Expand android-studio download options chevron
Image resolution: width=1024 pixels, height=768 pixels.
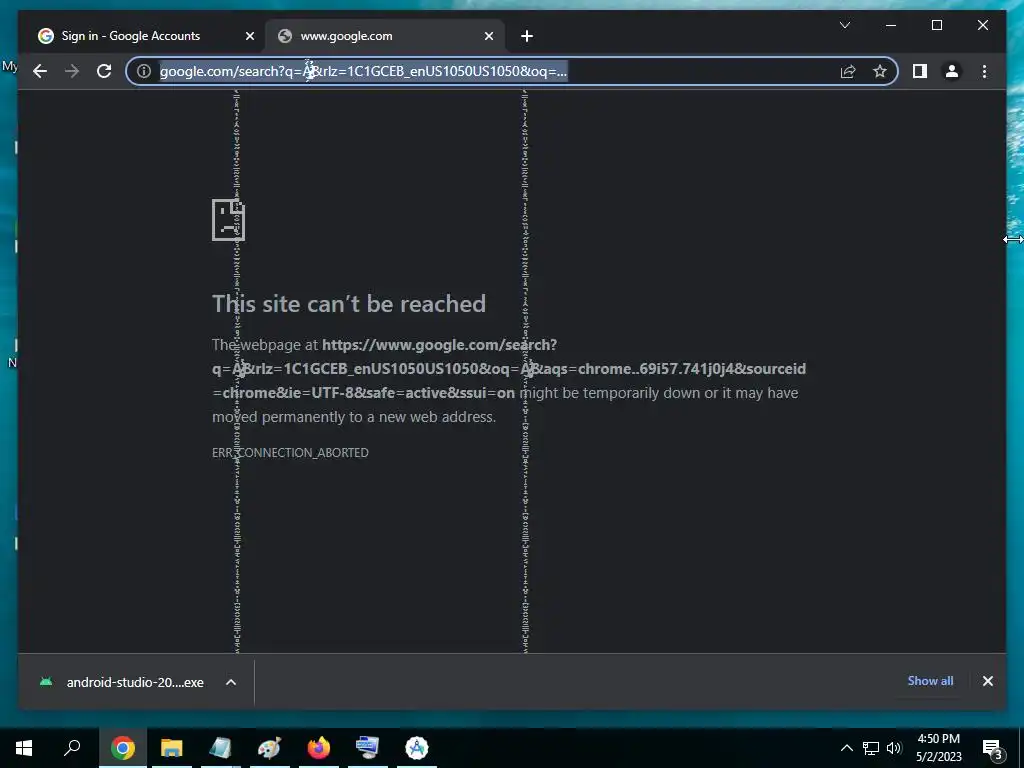pos(231,682)
